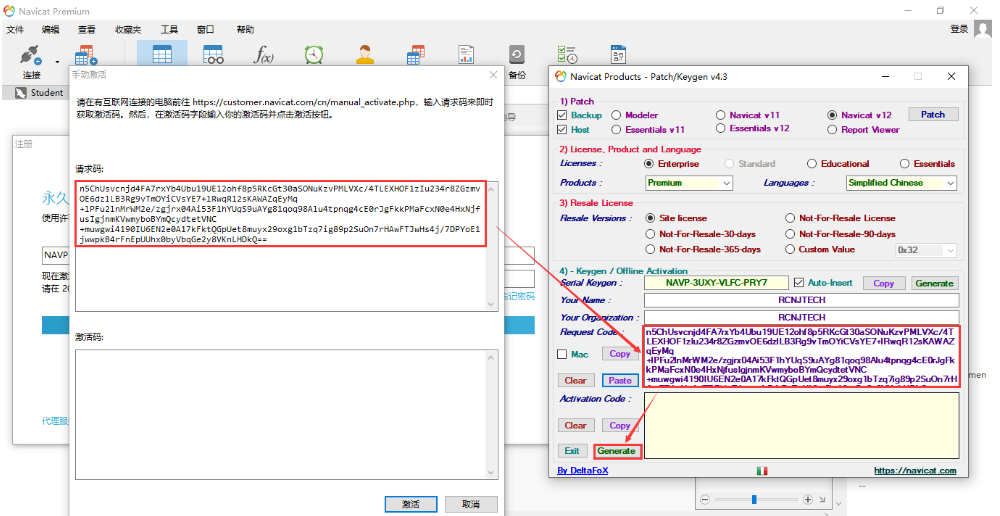
Task: Click the new table icon beside 连接
Action: tap(85, 55)
